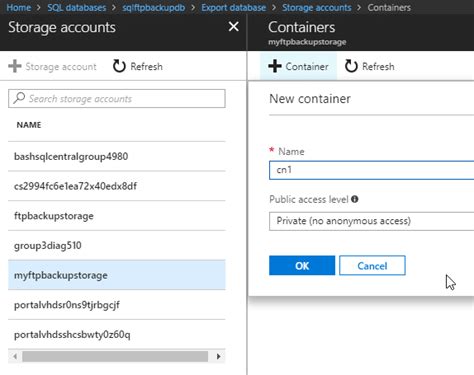The image size is (474, 375).
Task: Click the Refresh icon in Containers panel
Action: [x=351, y=66]
